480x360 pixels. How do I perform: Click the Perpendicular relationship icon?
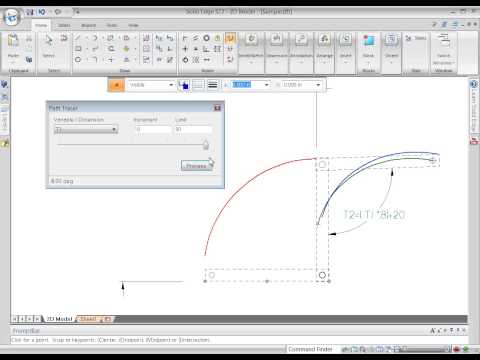click(206, 49)
